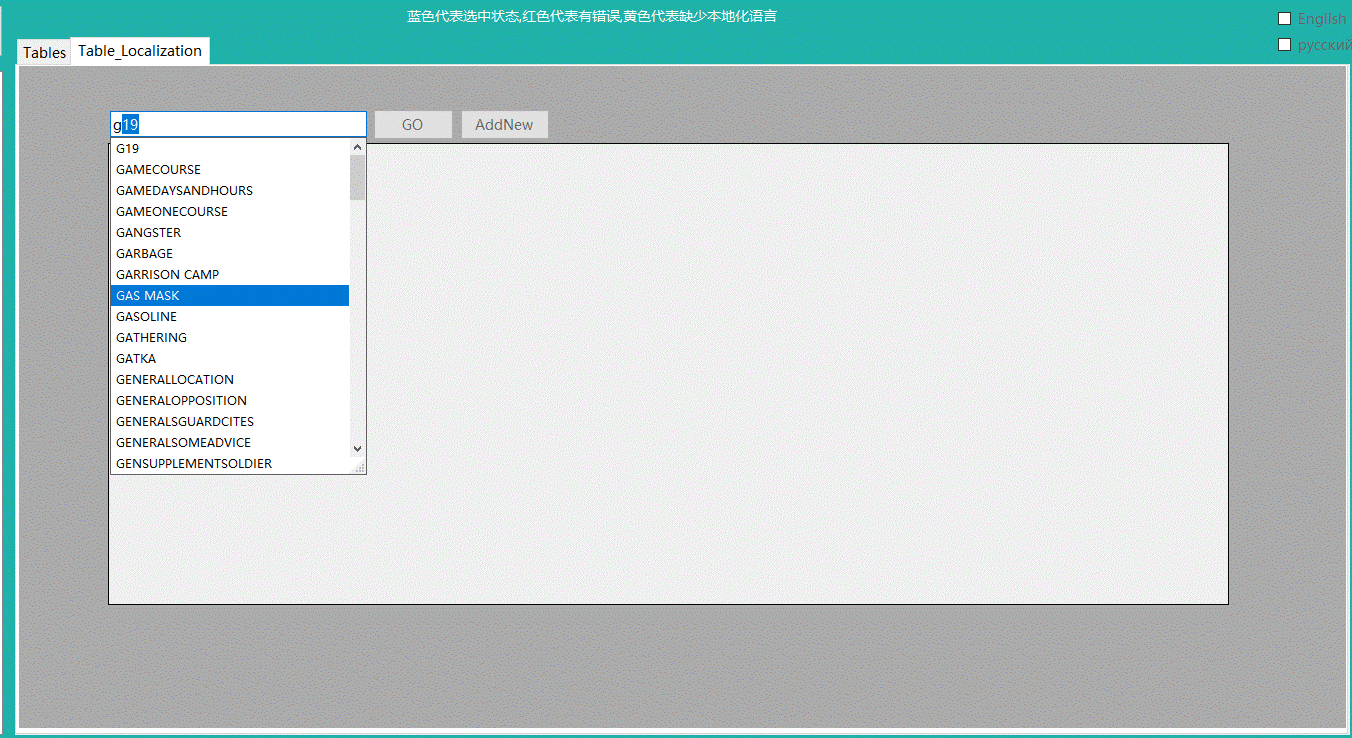Click the GO button
The height and width of the screenshot is (738, 1352).
click(412, 125)
